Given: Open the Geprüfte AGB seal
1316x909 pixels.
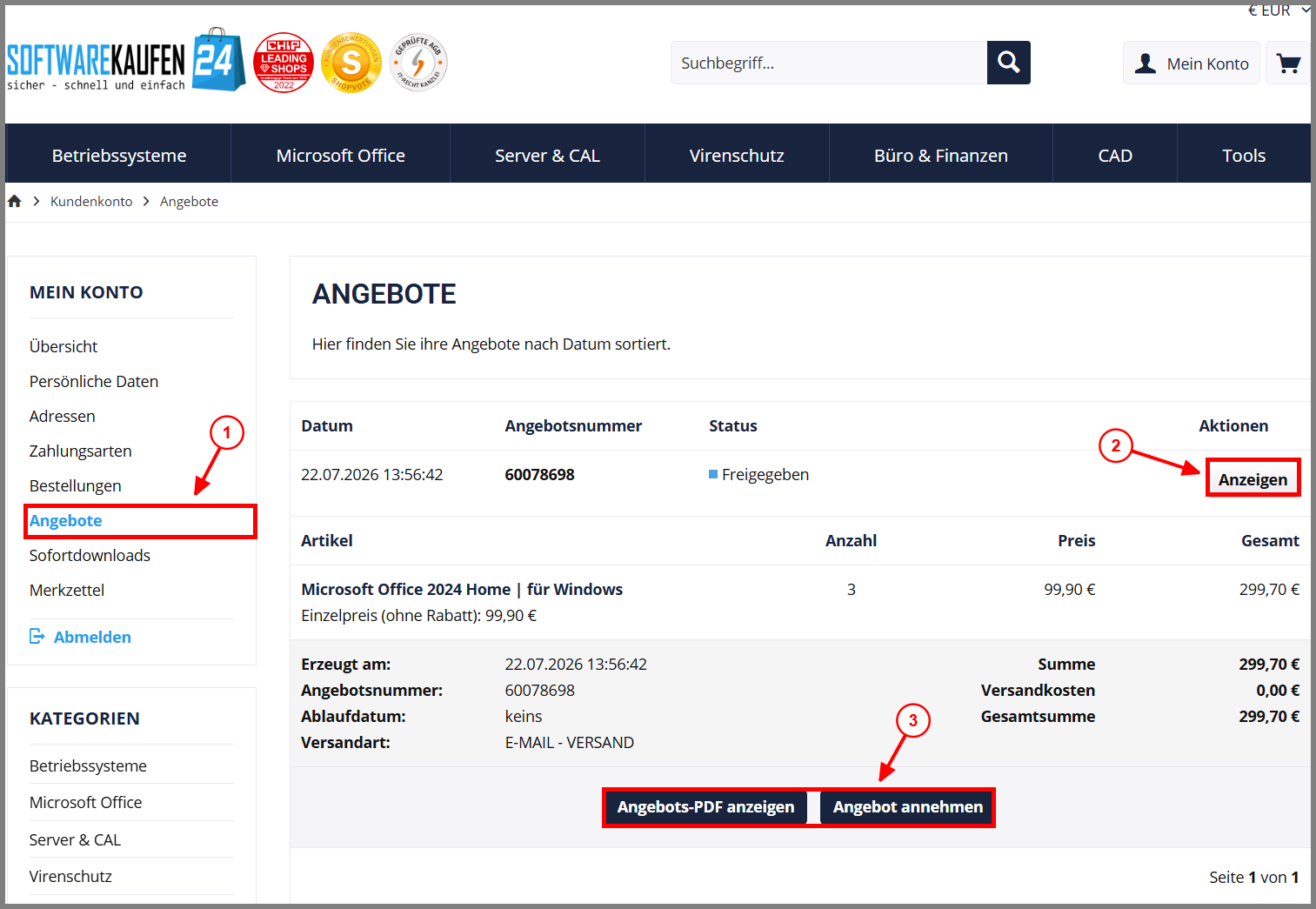Looking at the screenshot, I should (418, 63).
